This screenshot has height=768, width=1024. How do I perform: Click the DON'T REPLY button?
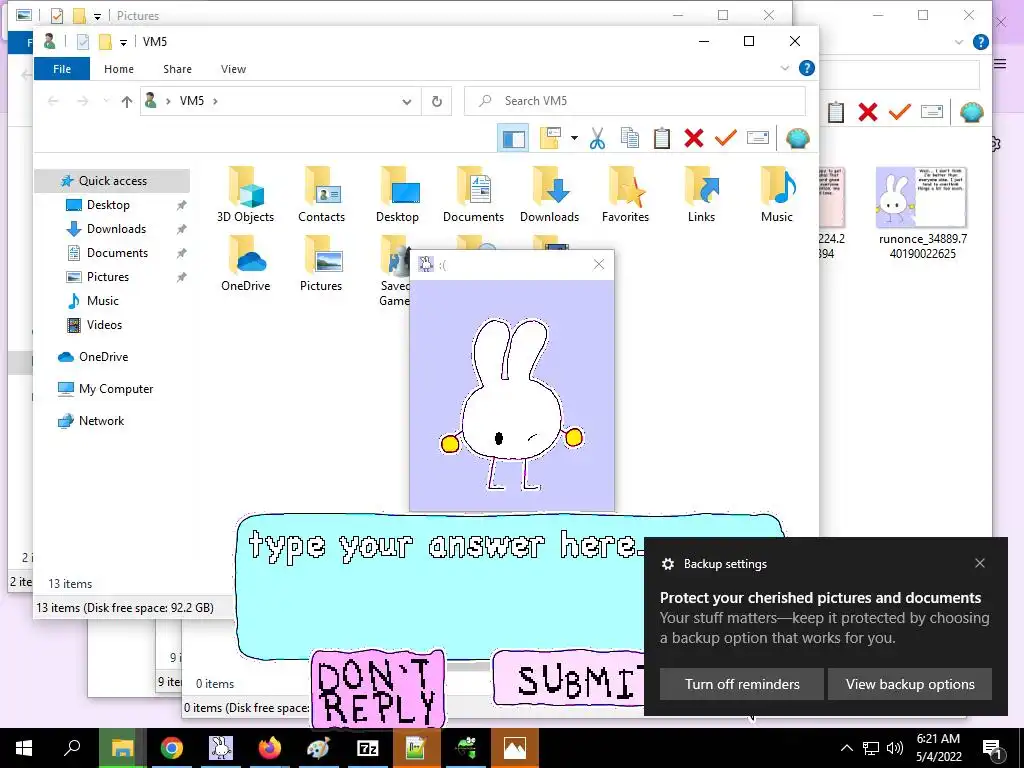(379, 690)
